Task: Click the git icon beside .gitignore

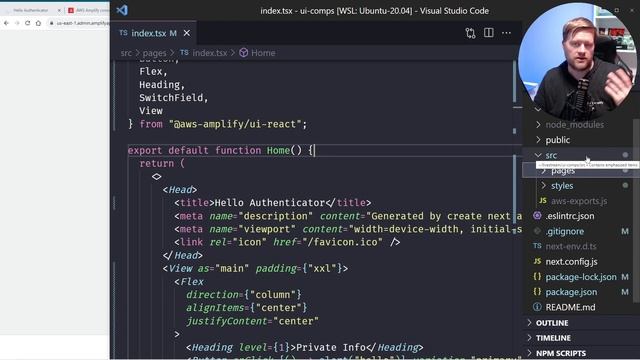Action: [x=537, y=231]
